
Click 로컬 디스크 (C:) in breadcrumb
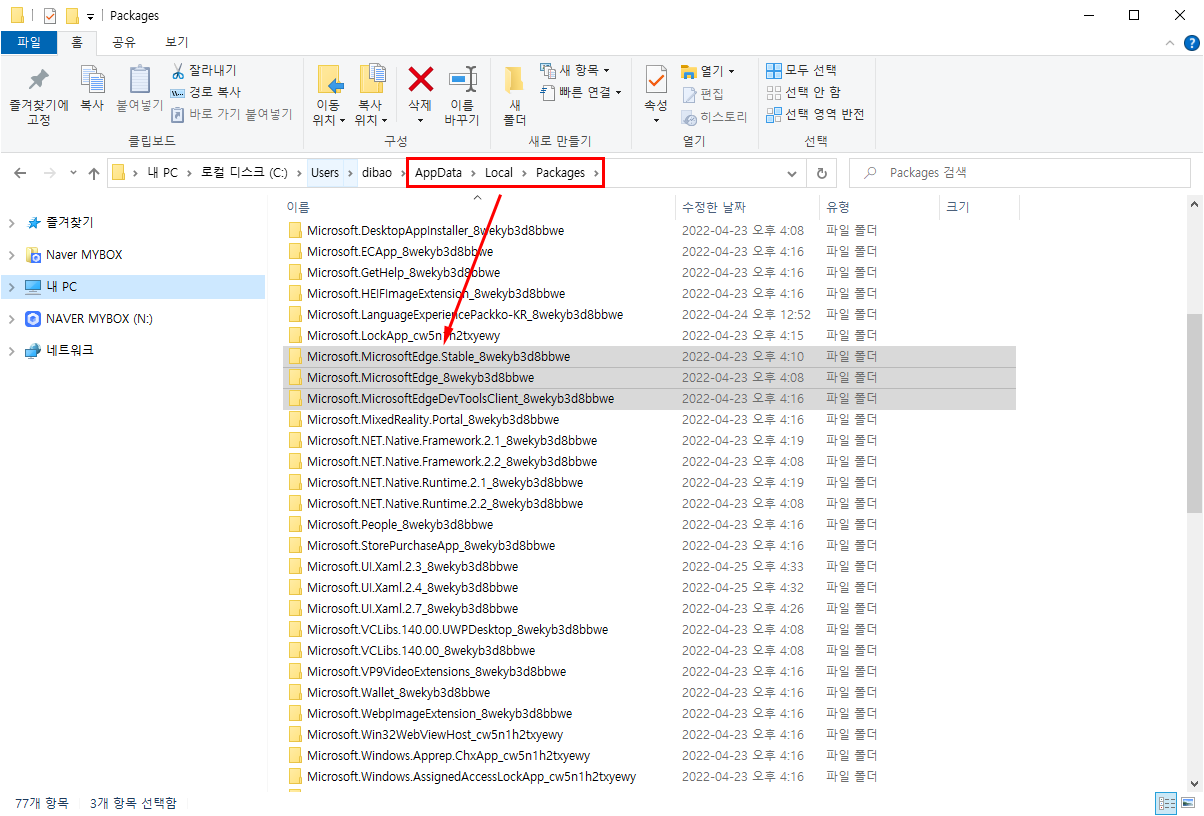[x=245, y=173]
